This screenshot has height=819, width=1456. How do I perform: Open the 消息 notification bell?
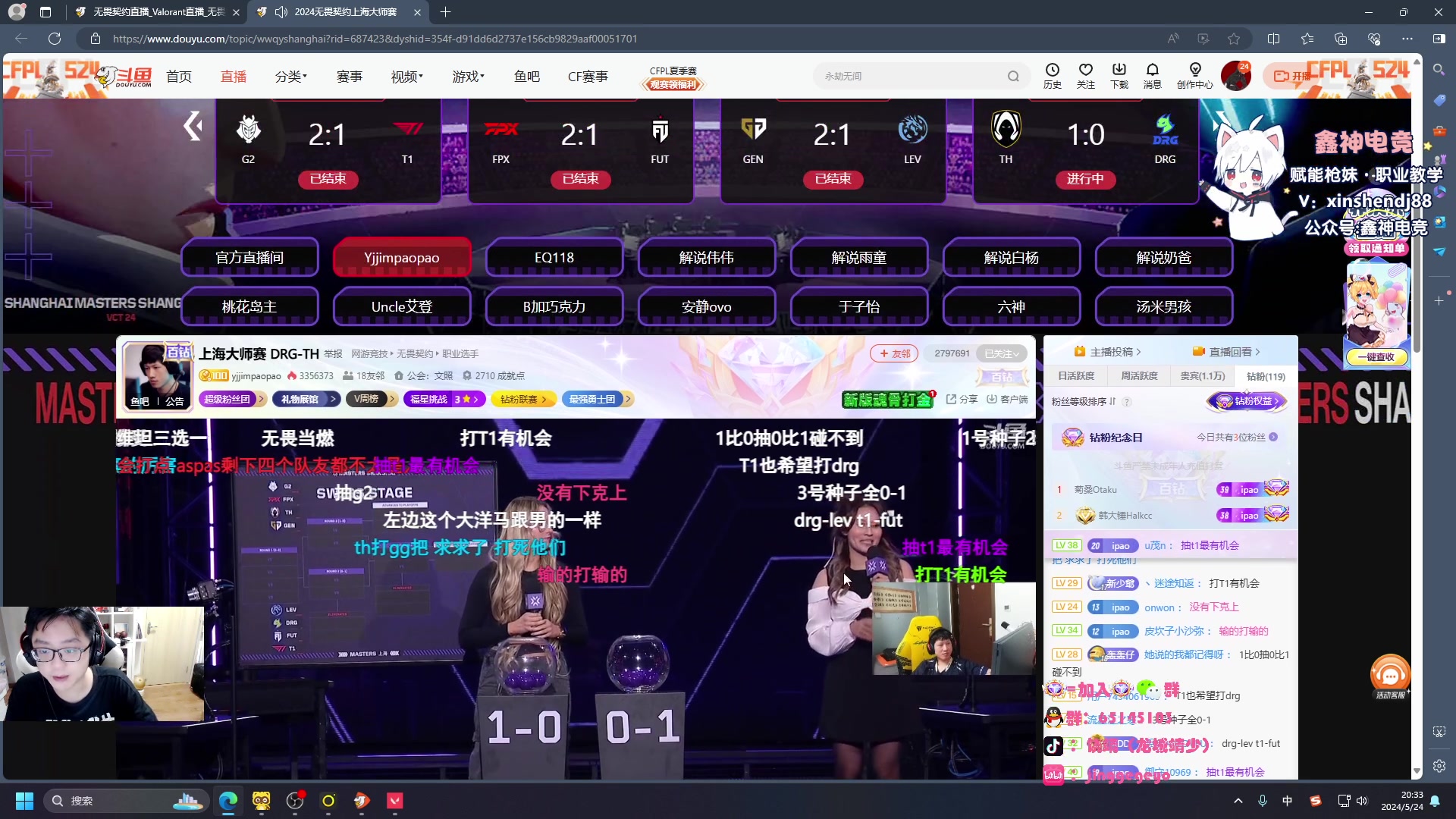point(1152,76)
